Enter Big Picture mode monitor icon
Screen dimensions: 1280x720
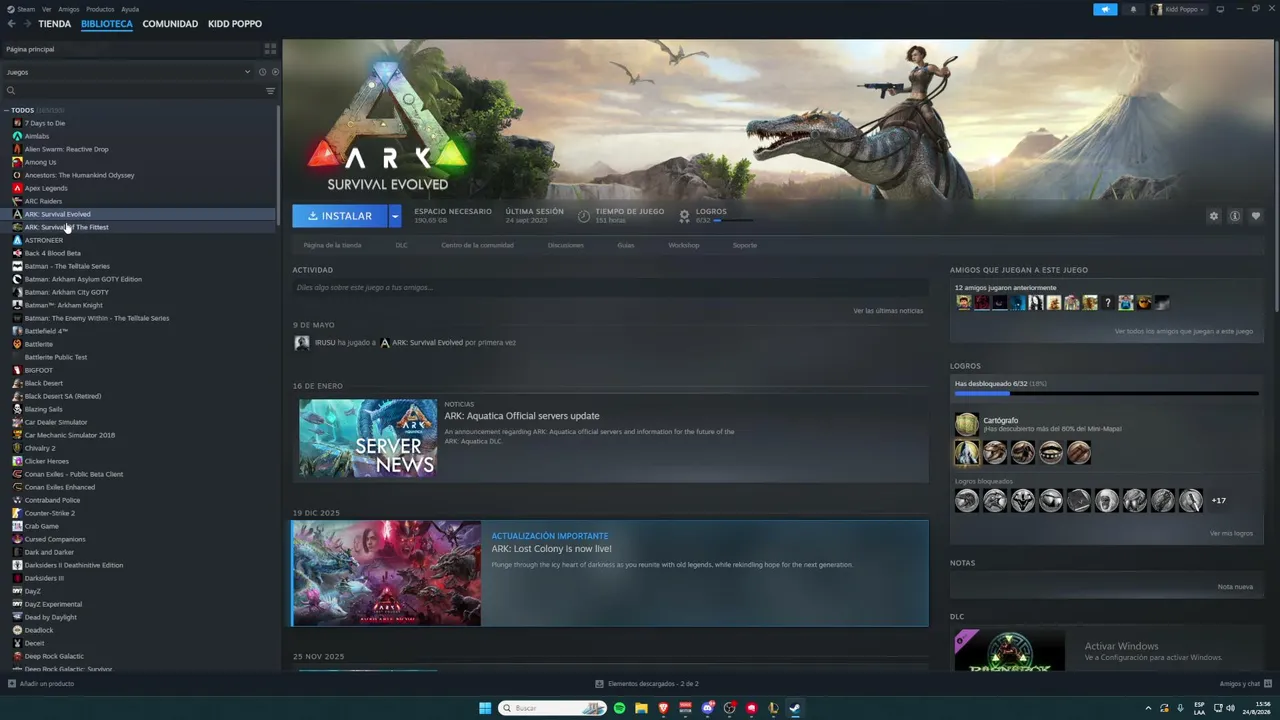pos(1220,9)
